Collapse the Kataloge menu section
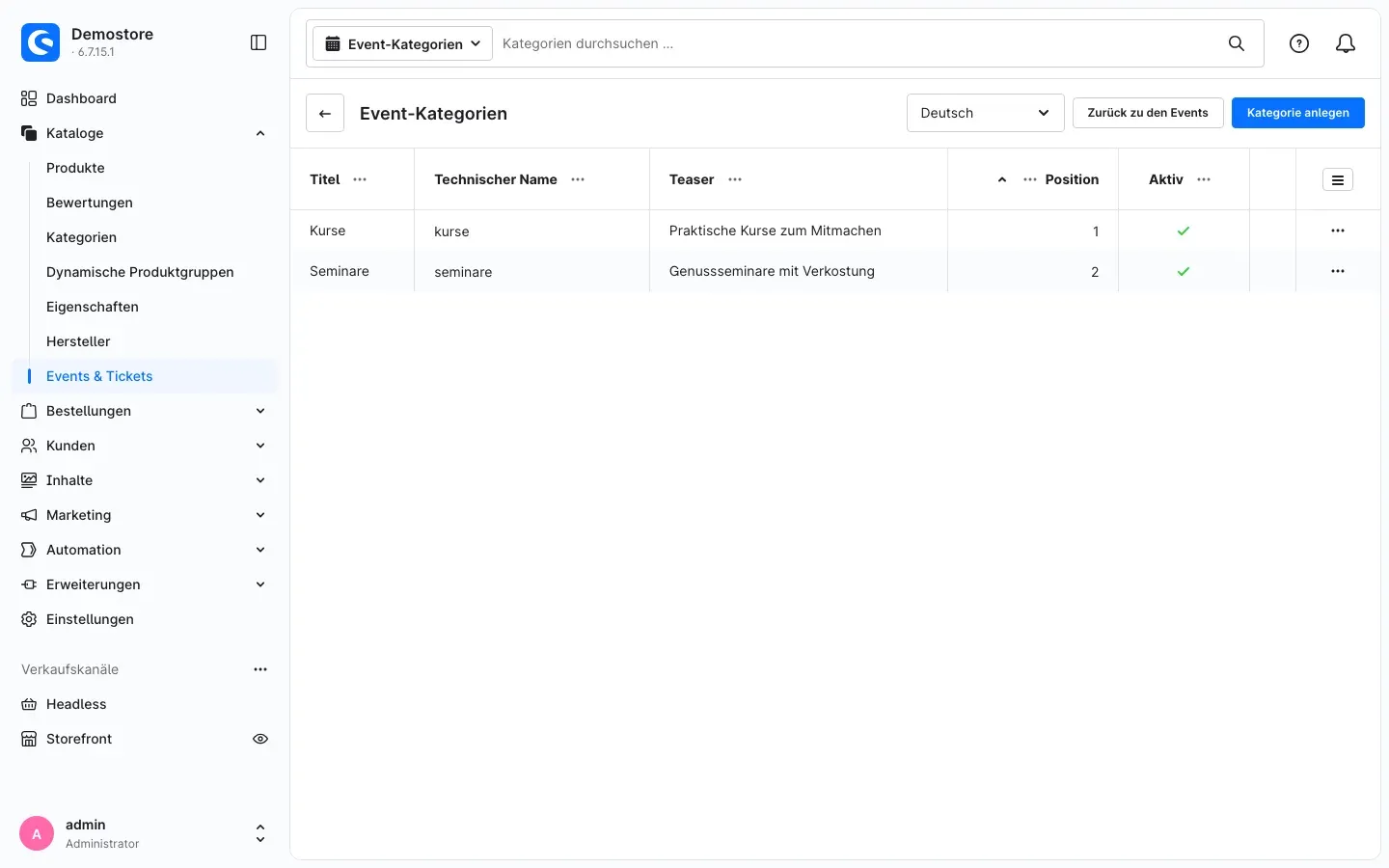 click(x=260, y=133)
